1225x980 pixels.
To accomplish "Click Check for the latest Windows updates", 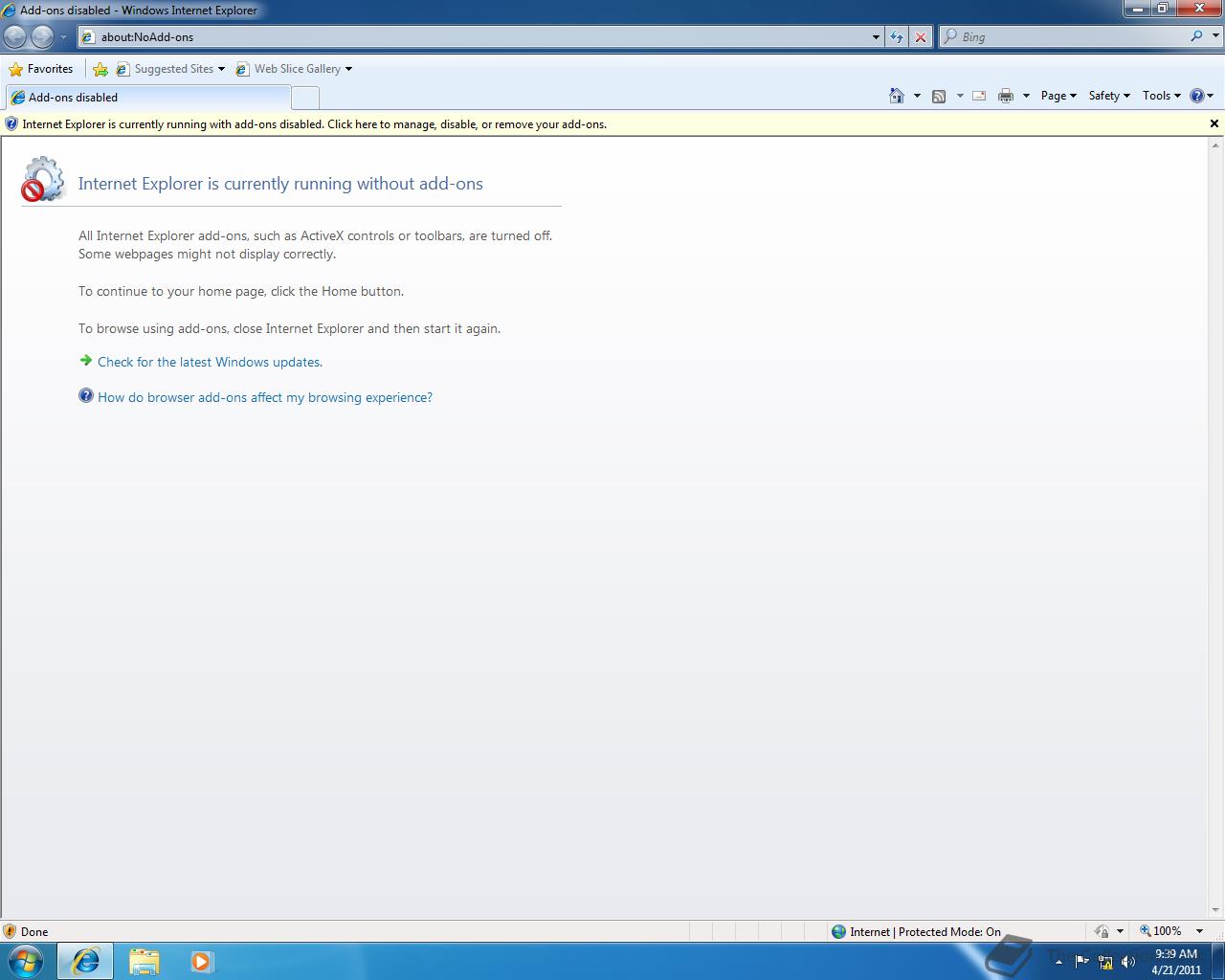I will pos(210,362).
